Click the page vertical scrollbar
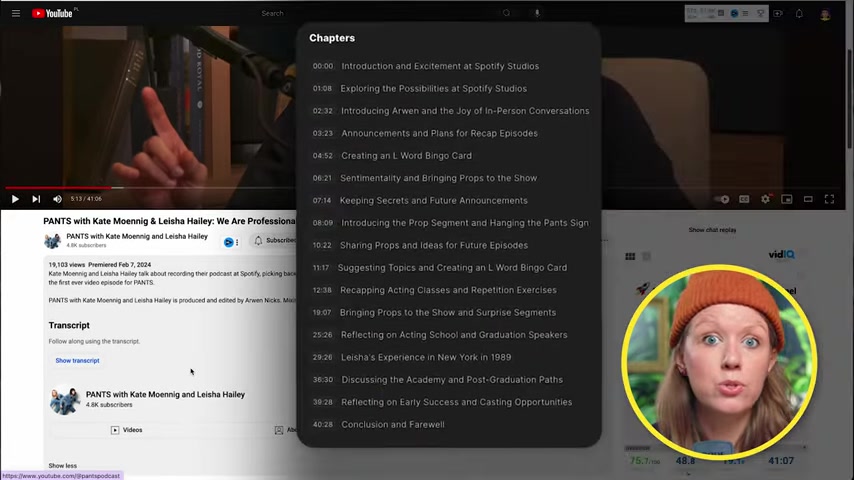This screenshot has height=480, width=854. point(850,98)
